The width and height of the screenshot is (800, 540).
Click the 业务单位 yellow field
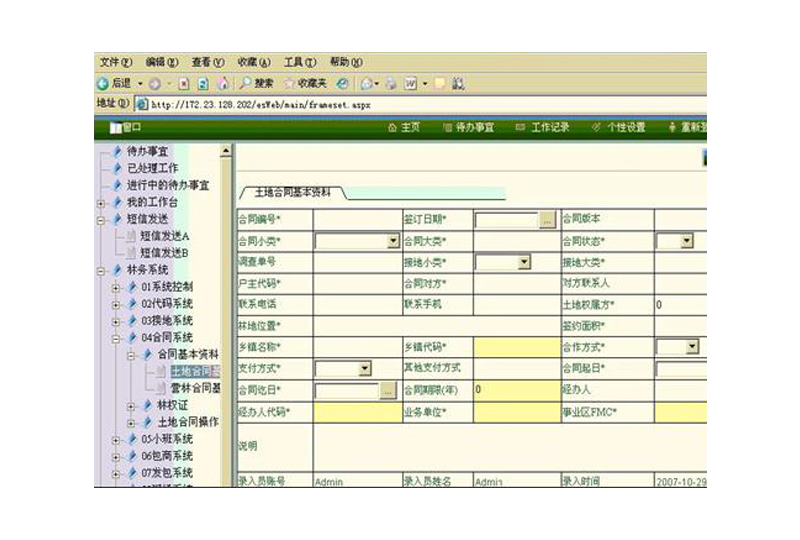click(x=517, y=412)
